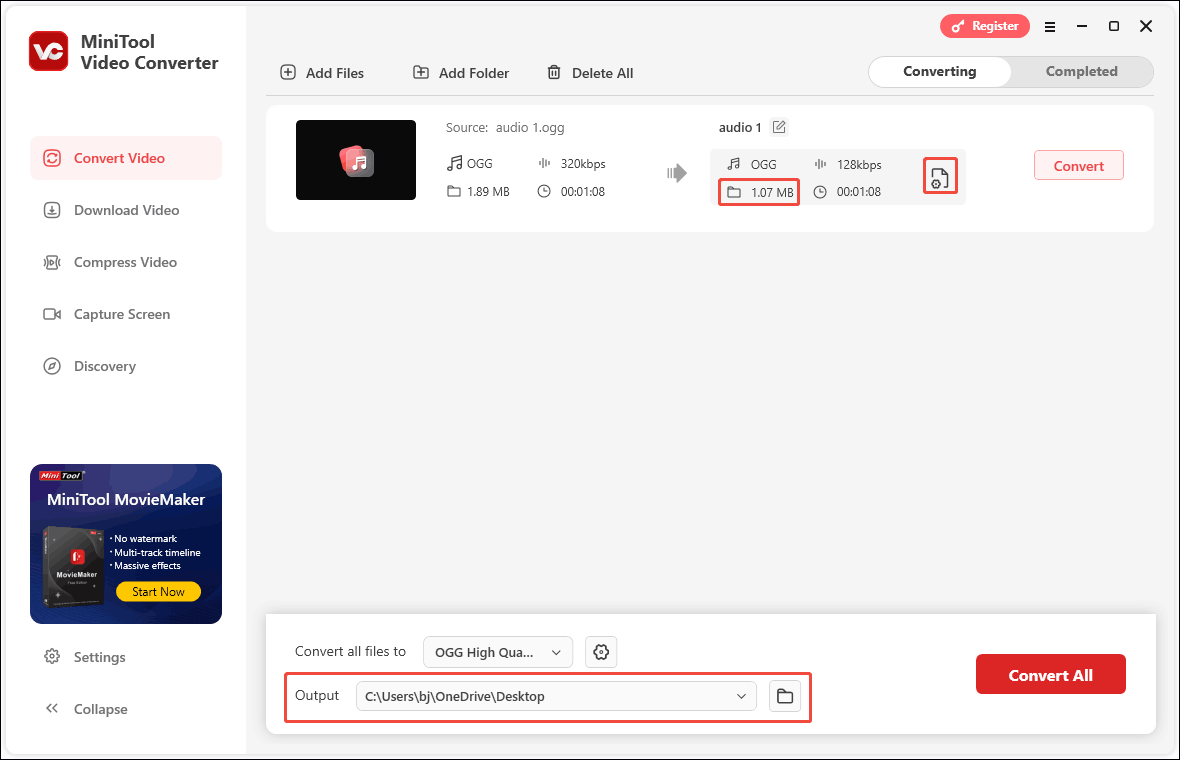Screen dimensions: 1180x760
Task: Click the 1.07 MB output size text
Action: coord(772,193)
